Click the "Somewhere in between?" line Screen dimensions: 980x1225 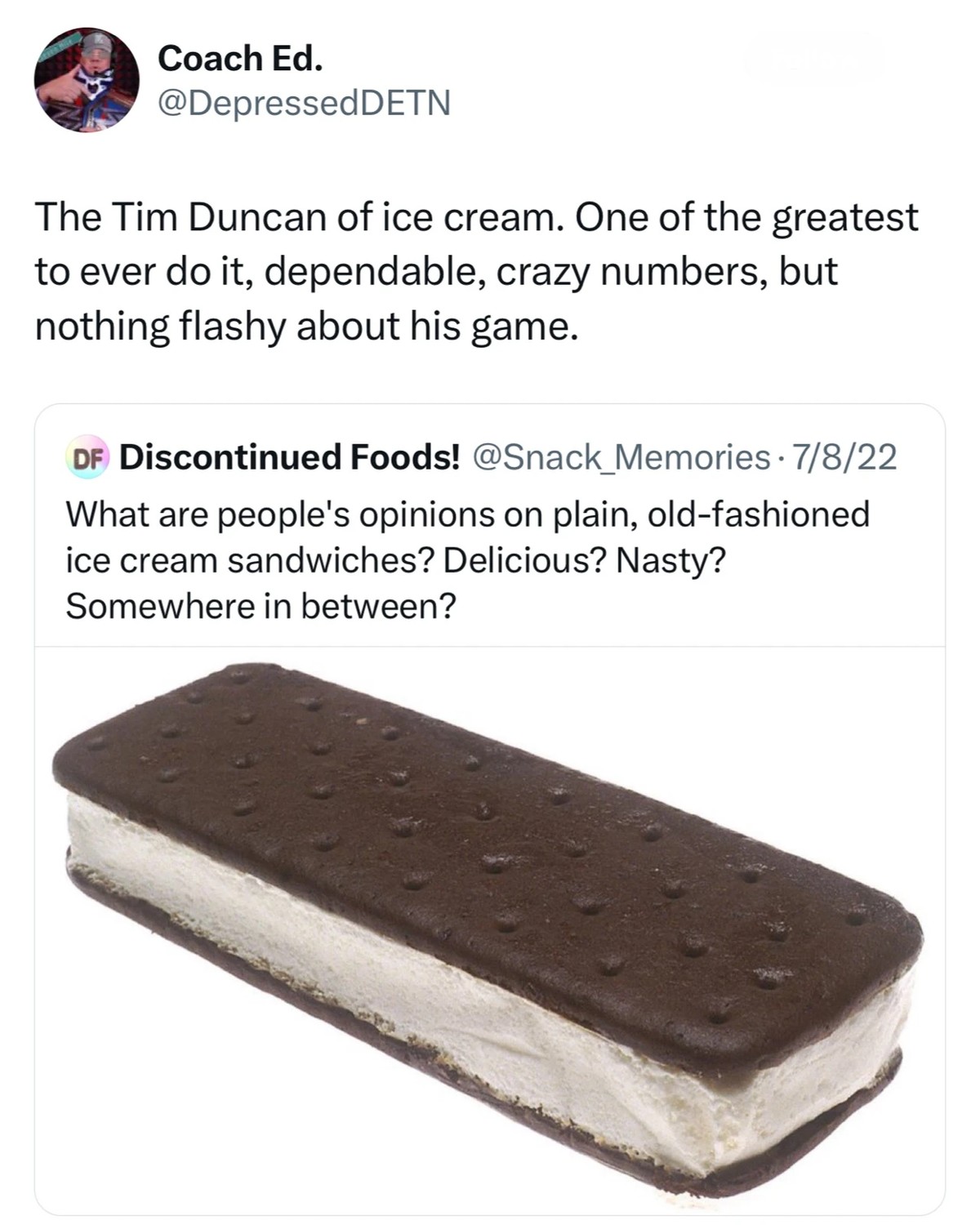260,606
